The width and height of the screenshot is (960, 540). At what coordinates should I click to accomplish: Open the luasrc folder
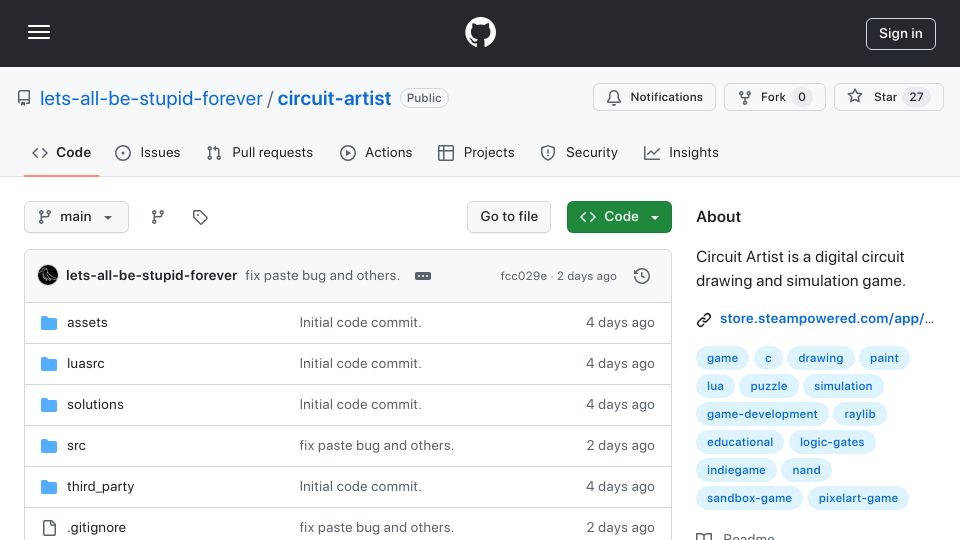pos(86,364)
